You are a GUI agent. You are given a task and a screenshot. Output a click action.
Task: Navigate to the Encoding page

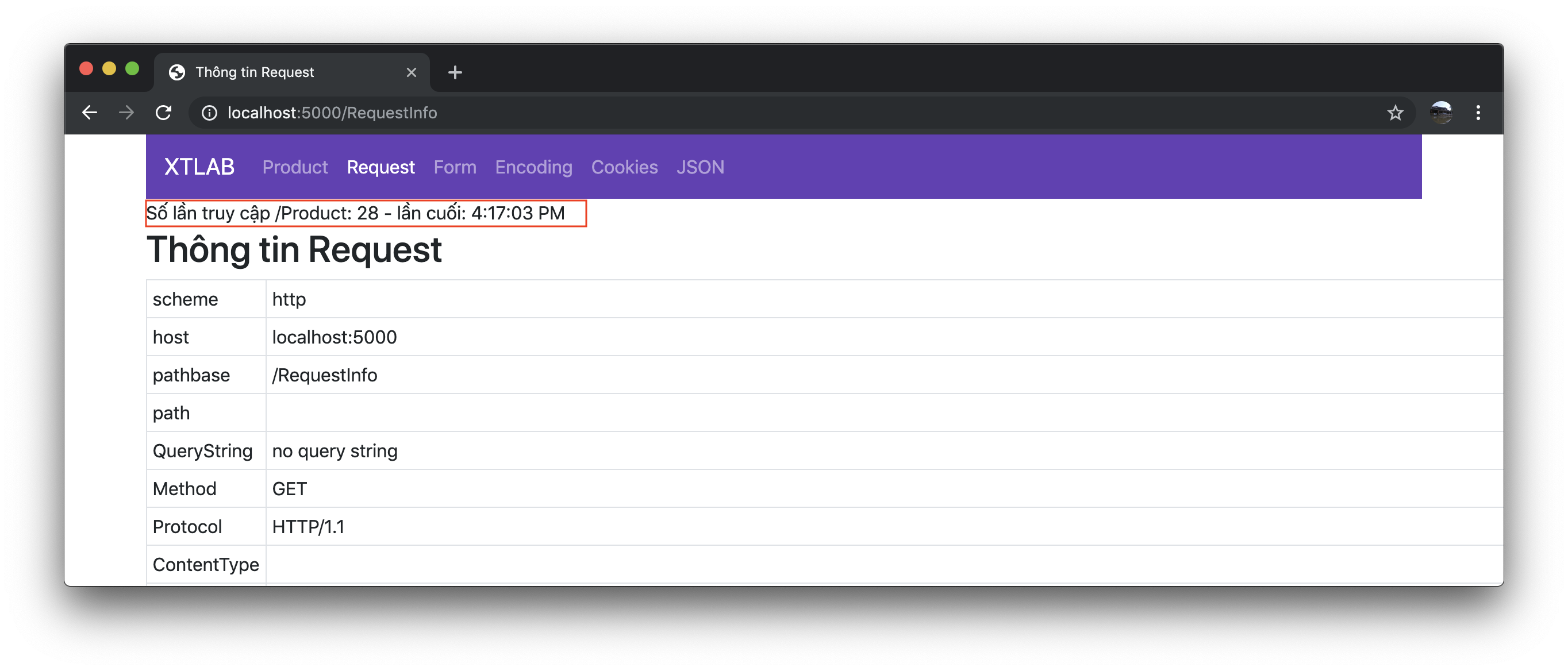point(533,167)
